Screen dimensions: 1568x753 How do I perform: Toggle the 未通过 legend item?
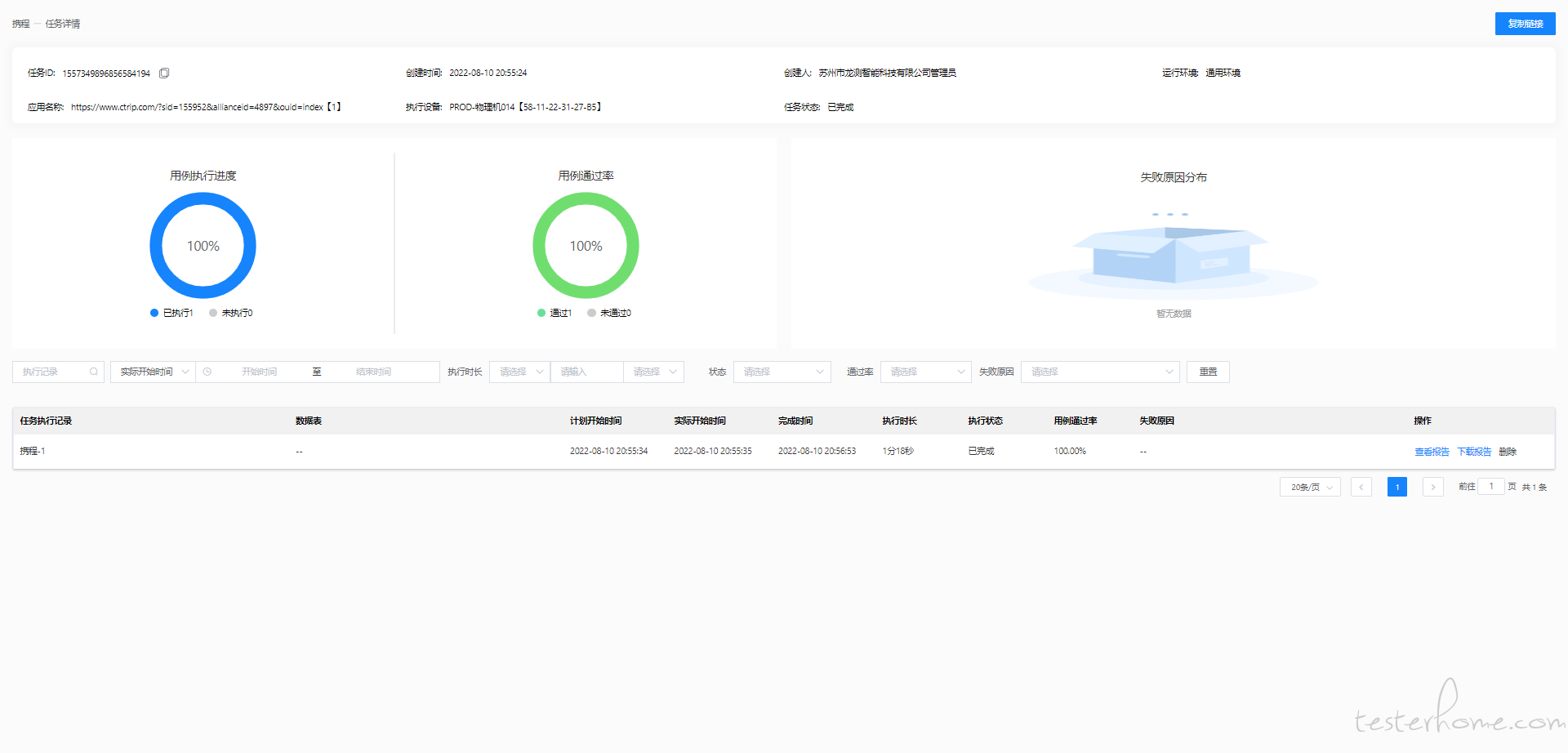coord(609,313)
